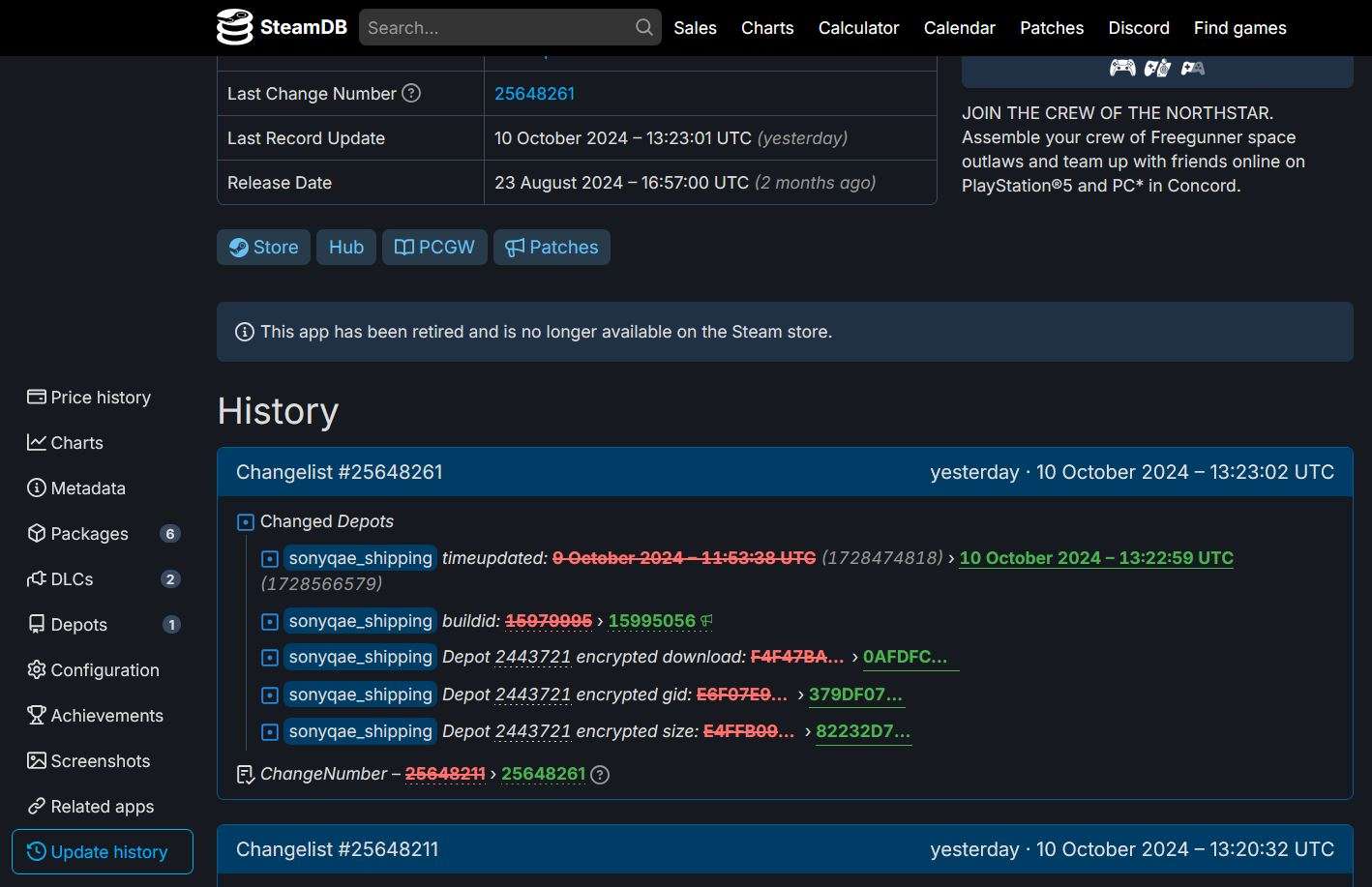Image resolution: width=1372 pixels, height=887 pixels.
Task: Click Depot 2443721 in encrypted download row
Action: [533, 657]
